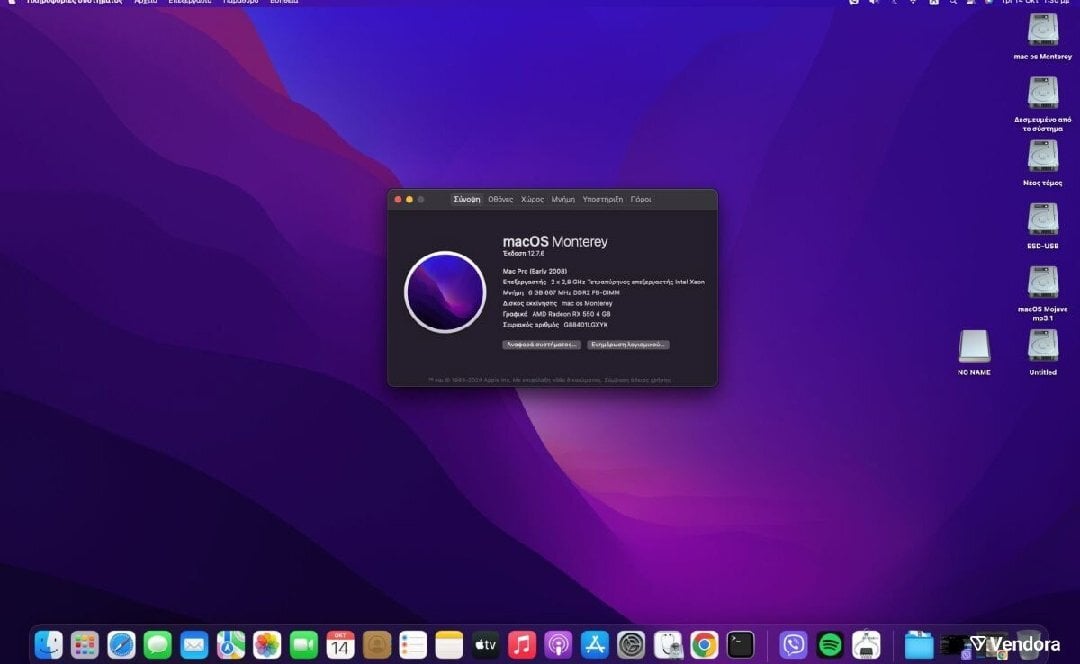The image size is (1080, 664).
Task: Open Calendar showing date 14
Action: tap(340, 645)
